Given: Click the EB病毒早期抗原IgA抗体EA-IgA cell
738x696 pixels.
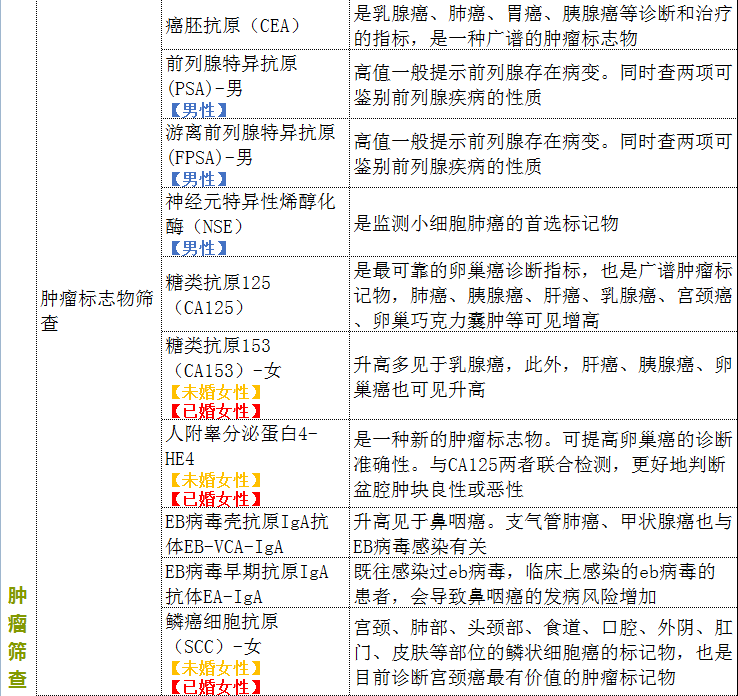Looking at the screenshot, I should [246, 584].
